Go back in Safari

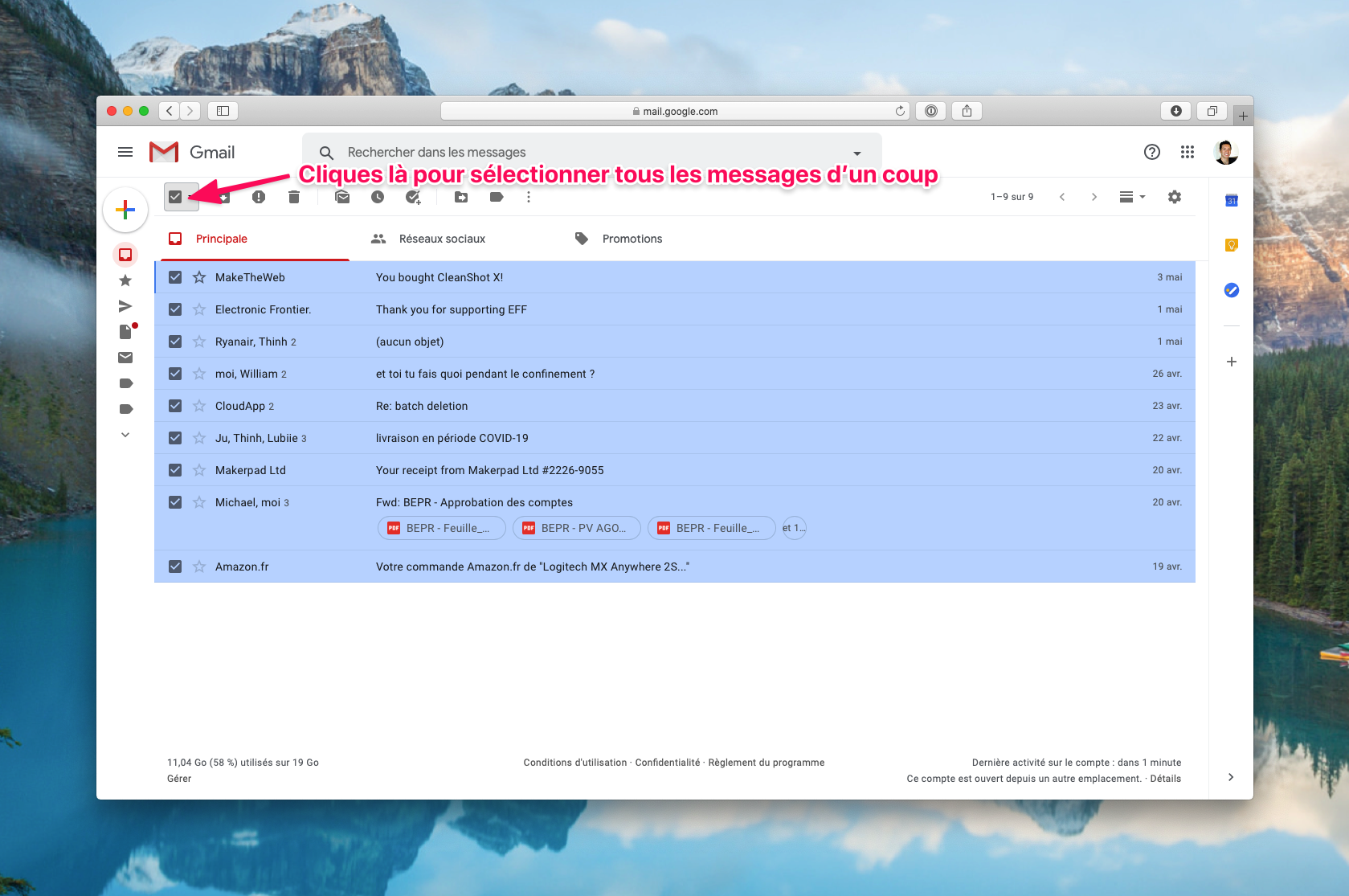point(169,111)
